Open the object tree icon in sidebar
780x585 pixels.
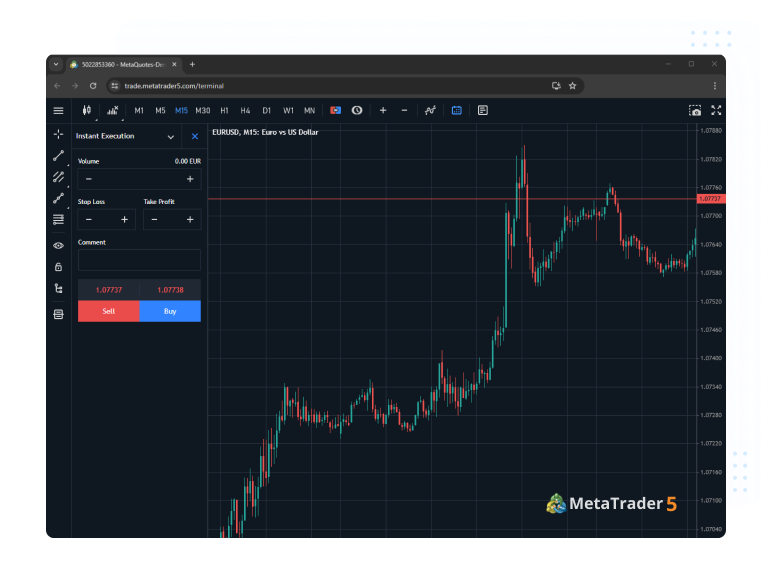click(x=58, y=289)
